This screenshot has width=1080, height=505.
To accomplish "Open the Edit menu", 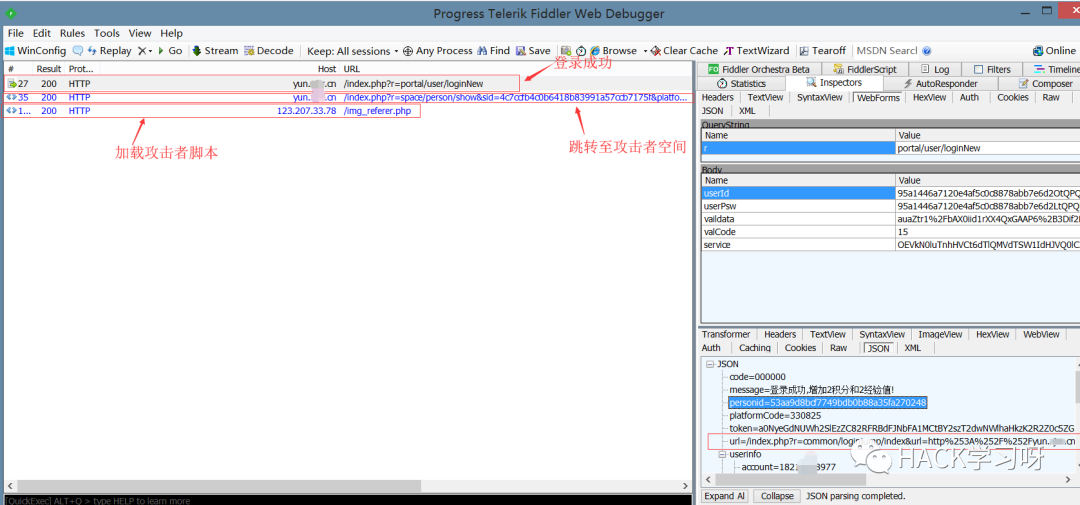I will (x=42, y=33).
